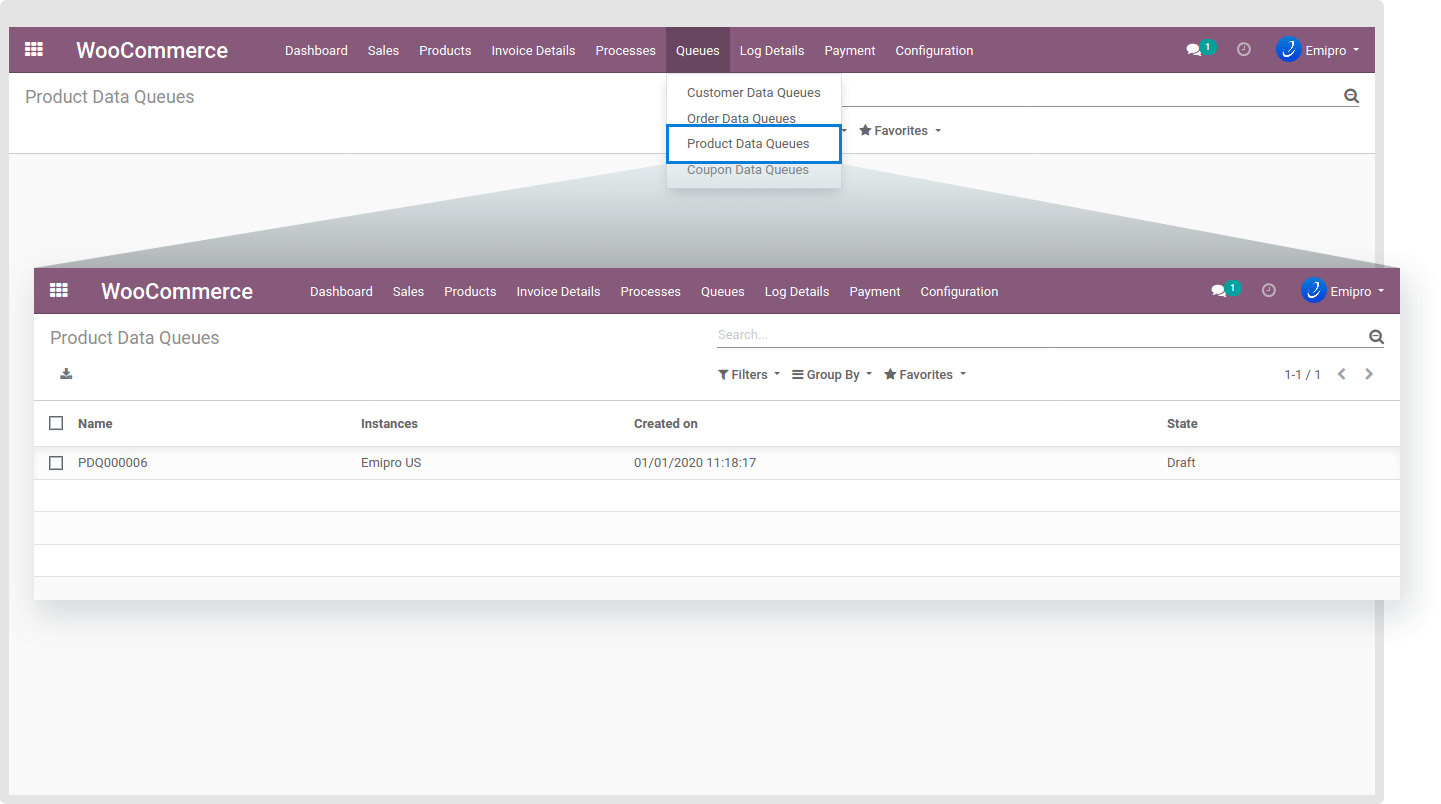Select all rows with header checkbox
The image size is (1441, 804).
click(x=56, y=423)
